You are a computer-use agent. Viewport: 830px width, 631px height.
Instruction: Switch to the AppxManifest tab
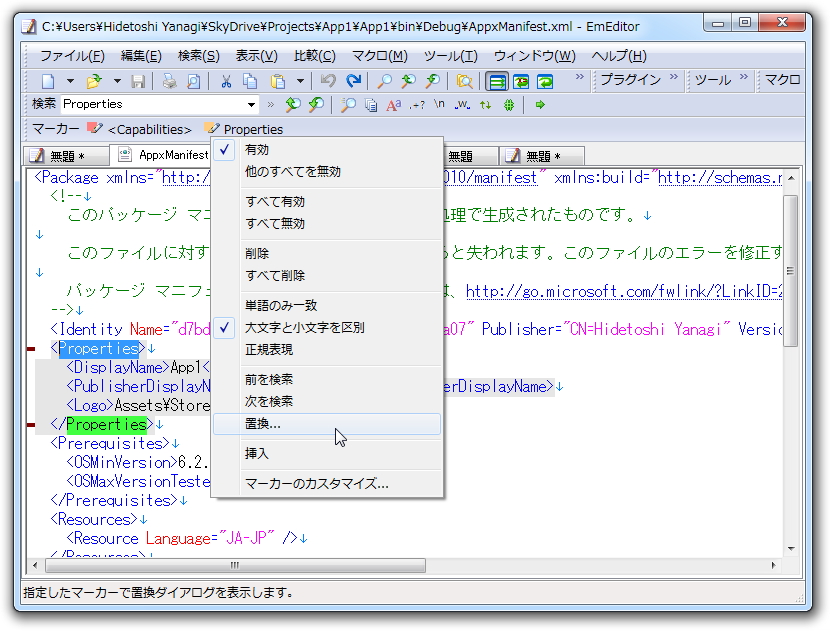click(161, 155)
